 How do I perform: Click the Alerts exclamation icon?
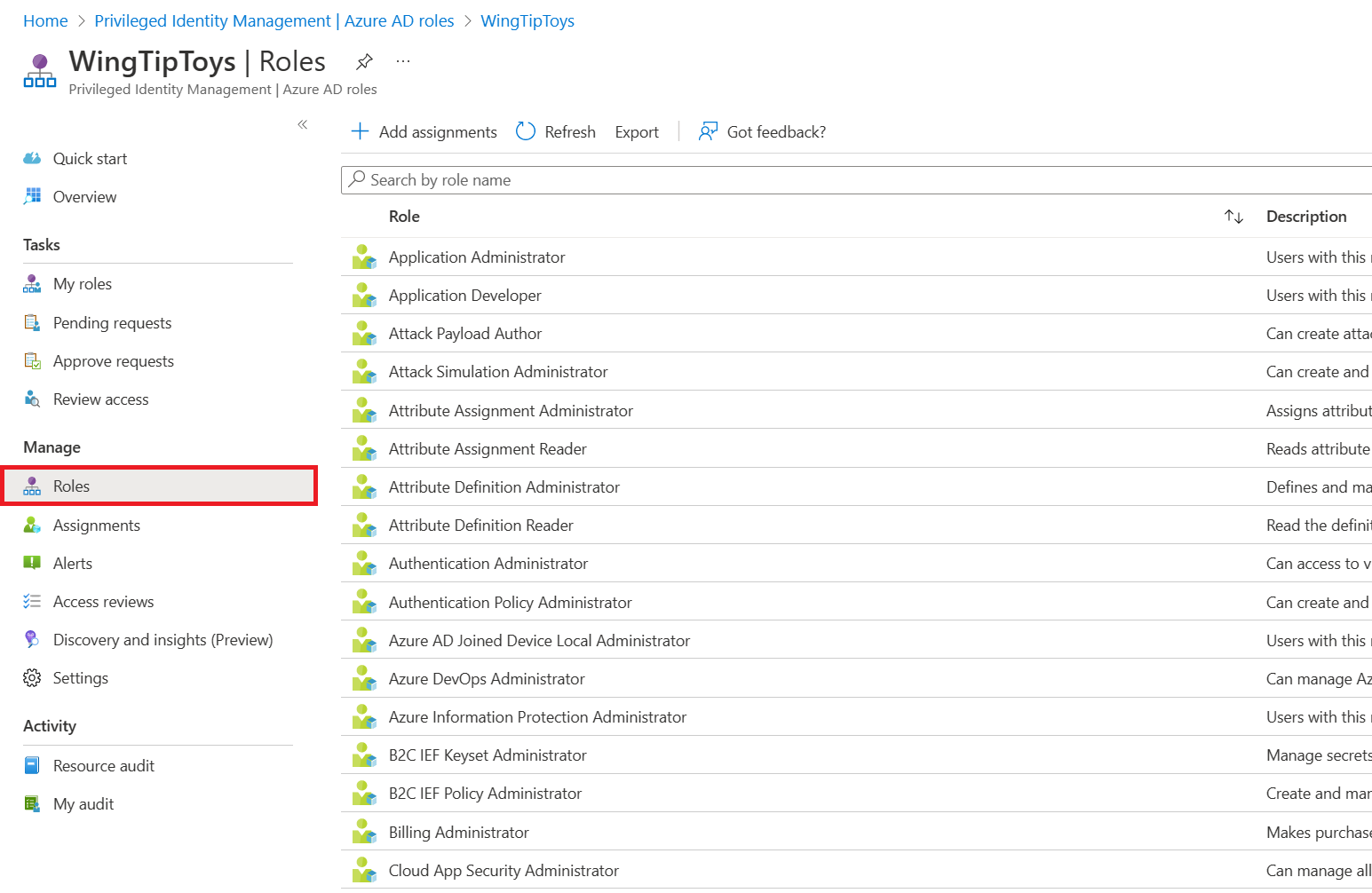pos(32,563)
